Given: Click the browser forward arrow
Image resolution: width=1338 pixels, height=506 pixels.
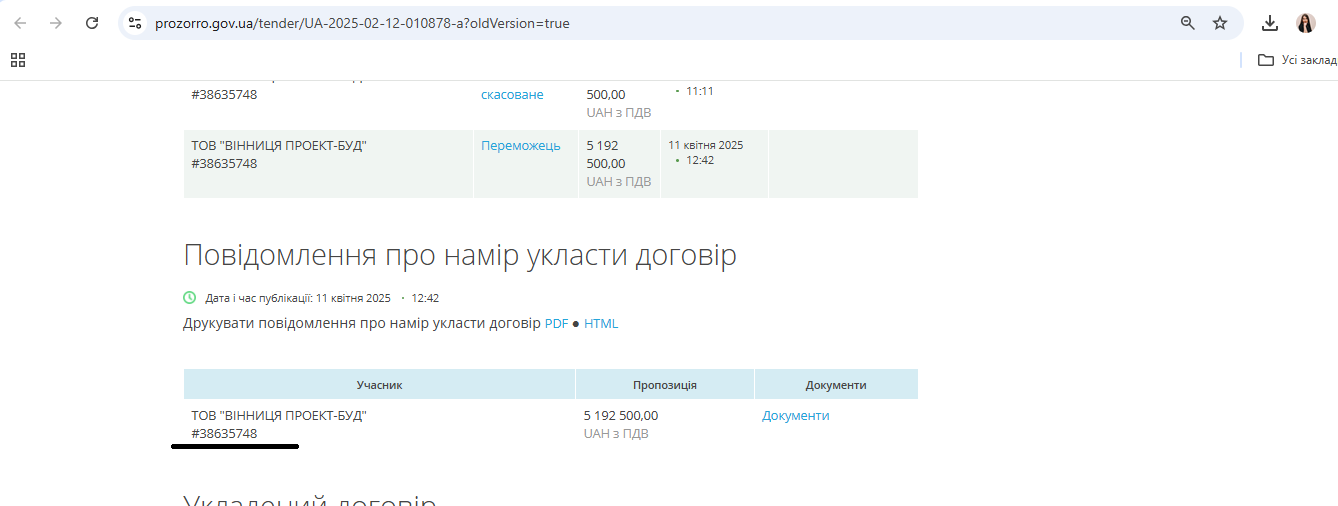Looking at the screenshot, I should pyautogui.click(x=56, y=23).
